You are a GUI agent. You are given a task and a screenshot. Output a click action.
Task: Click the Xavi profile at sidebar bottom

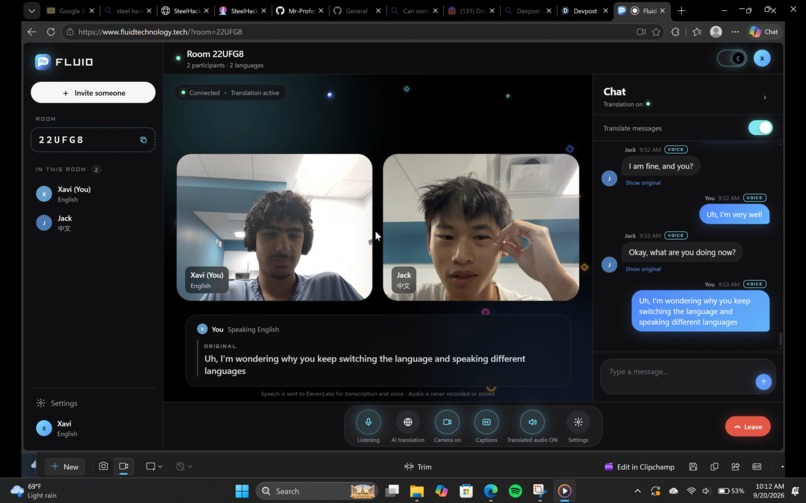click(x=93, y=428)
